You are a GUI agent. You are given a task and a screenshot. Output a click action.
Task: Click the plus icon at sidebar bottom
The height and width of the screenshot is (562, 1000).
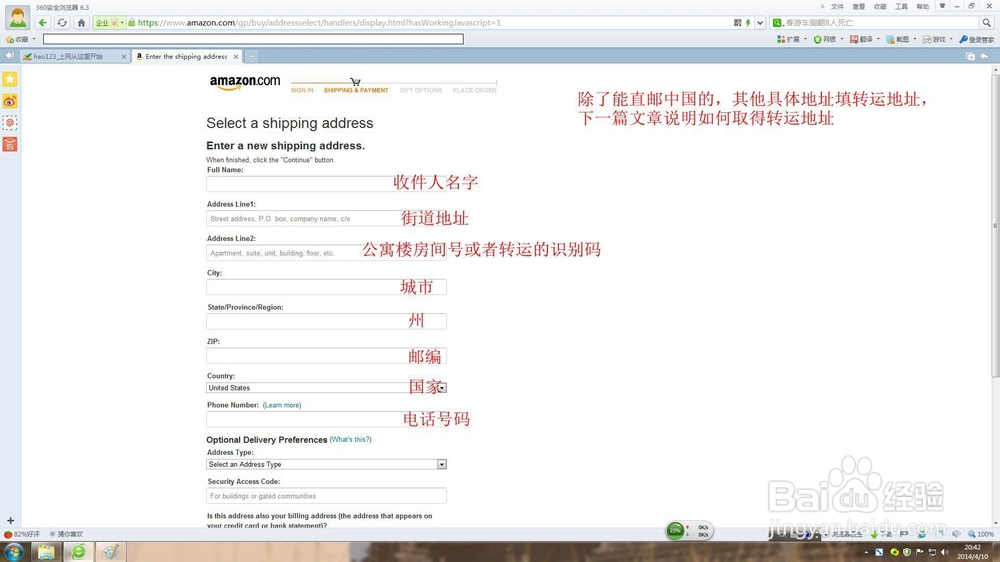(10, 521)
